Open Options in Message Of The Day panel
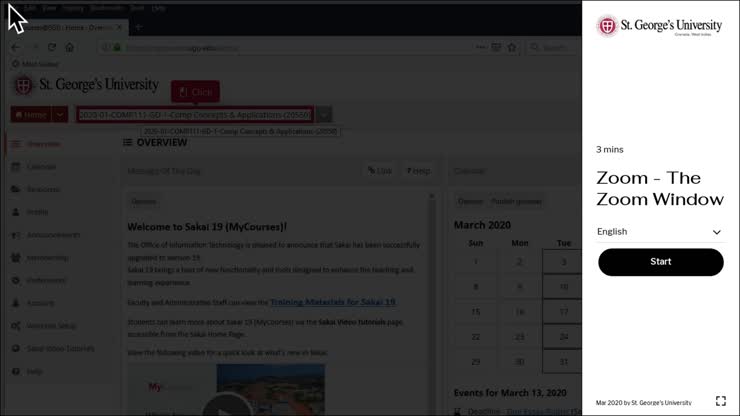This screenshot has height=416, width=740. pos(144,202)
